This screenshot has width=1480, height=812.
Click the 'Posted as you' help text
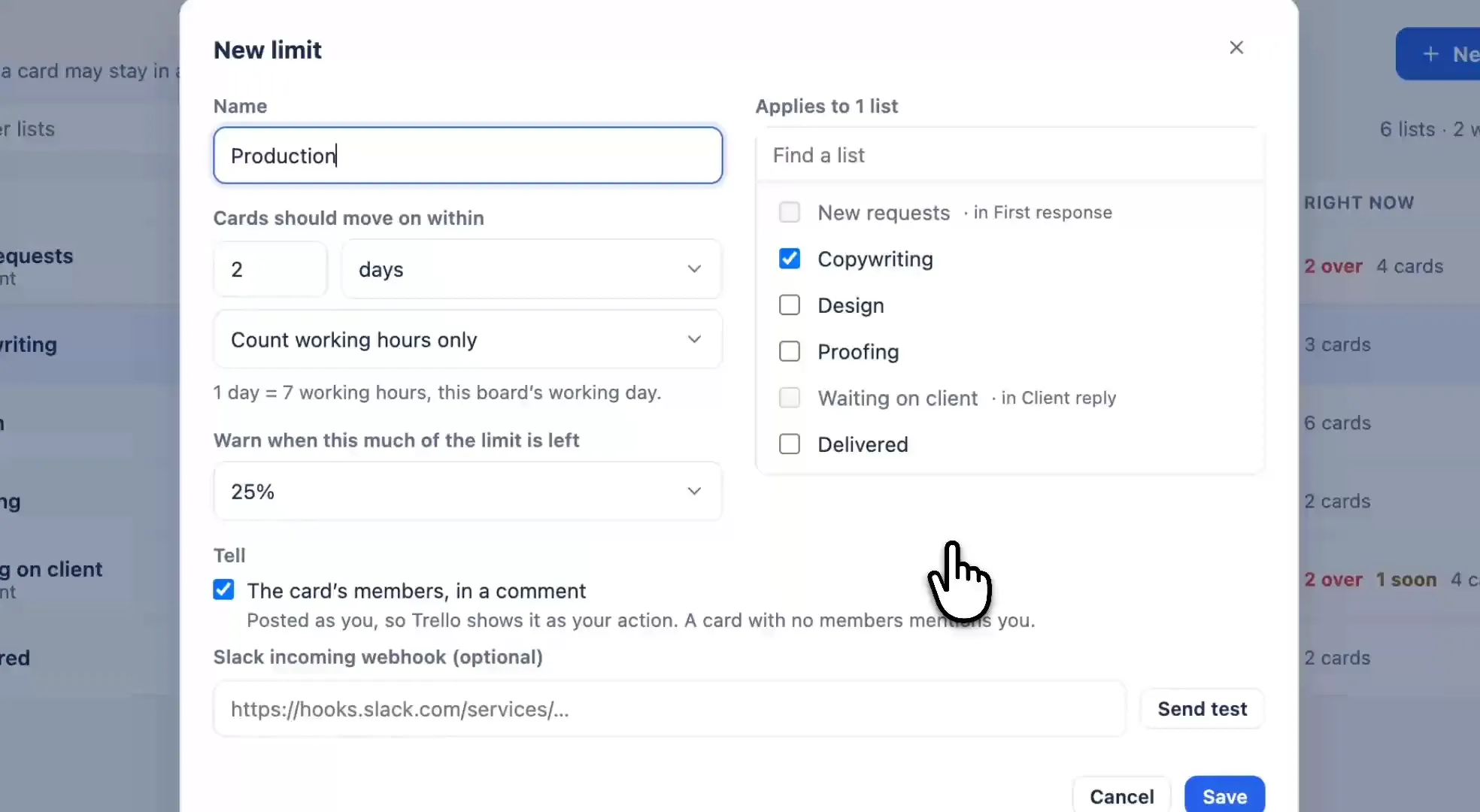pyautogui.click(x=641, y=620)
